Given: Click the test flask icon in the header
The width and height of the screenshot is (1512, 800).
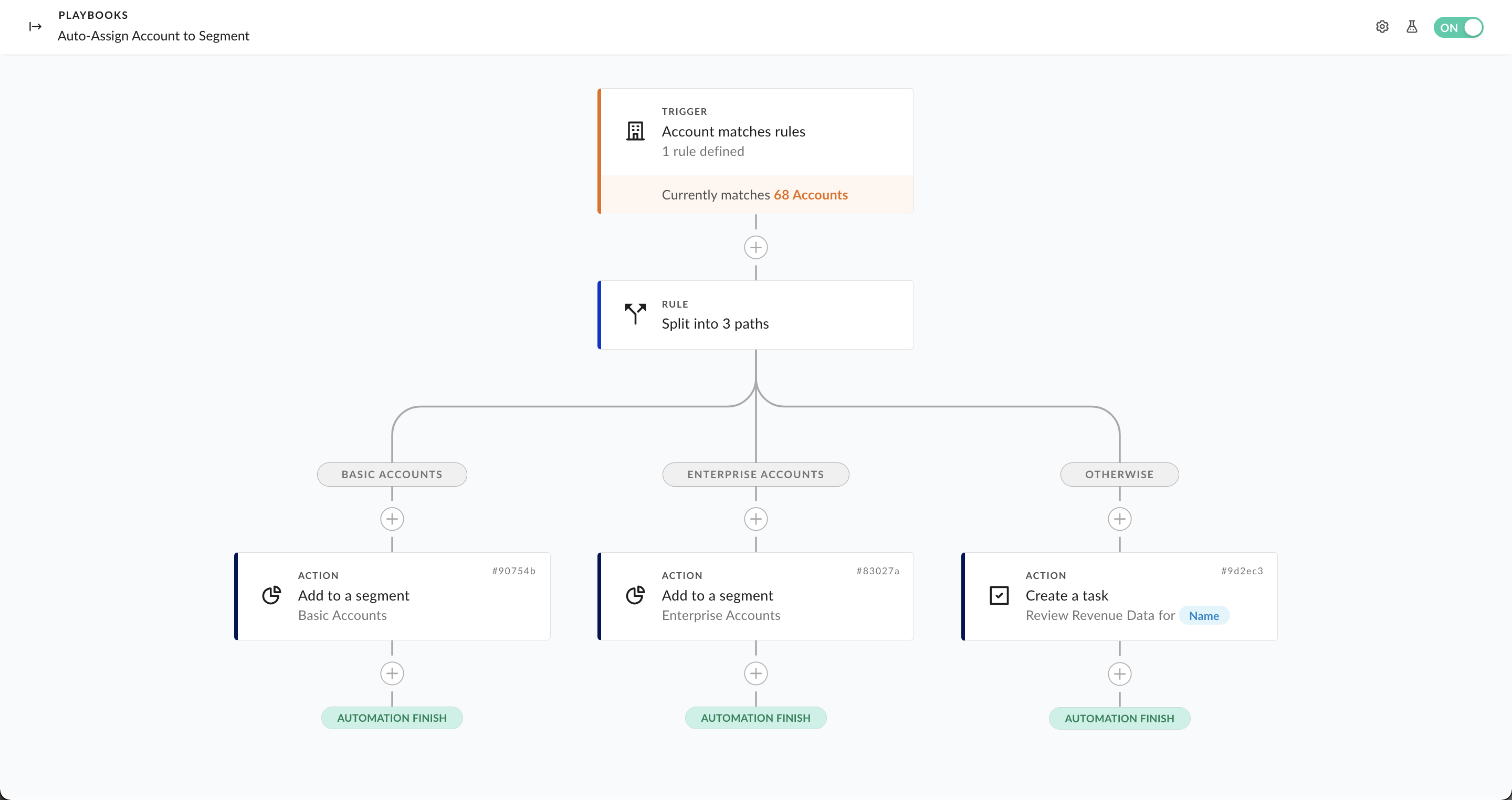Looking at the screenshot, I should point(1412,26).
